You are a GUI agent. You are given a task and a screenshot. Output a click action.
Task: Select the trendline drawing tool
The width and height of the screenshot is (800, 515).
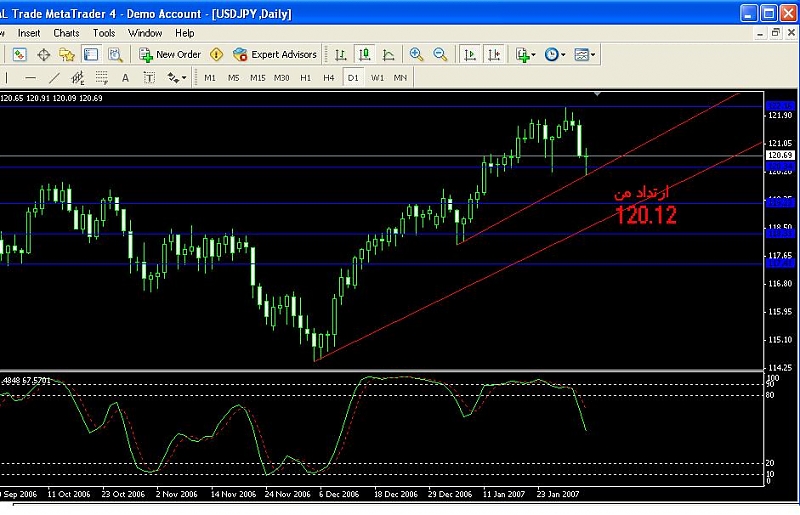54,77
